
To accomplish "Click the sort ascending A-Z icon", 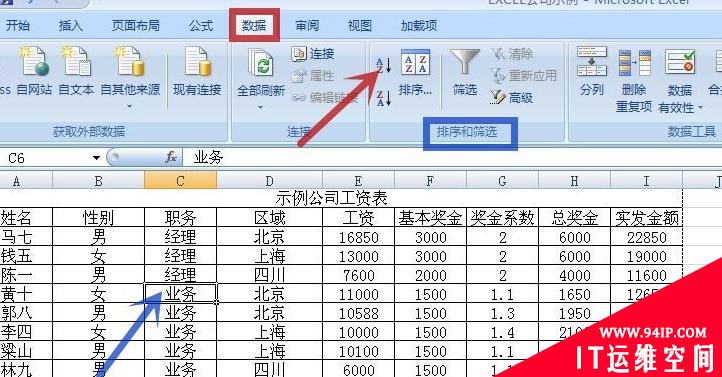I will point(383,66).
